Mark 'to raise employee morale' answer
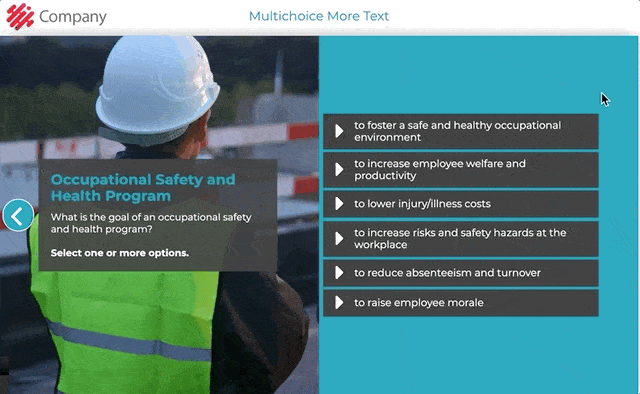Screen dimensions: 640x394 [x=461, y=303]
